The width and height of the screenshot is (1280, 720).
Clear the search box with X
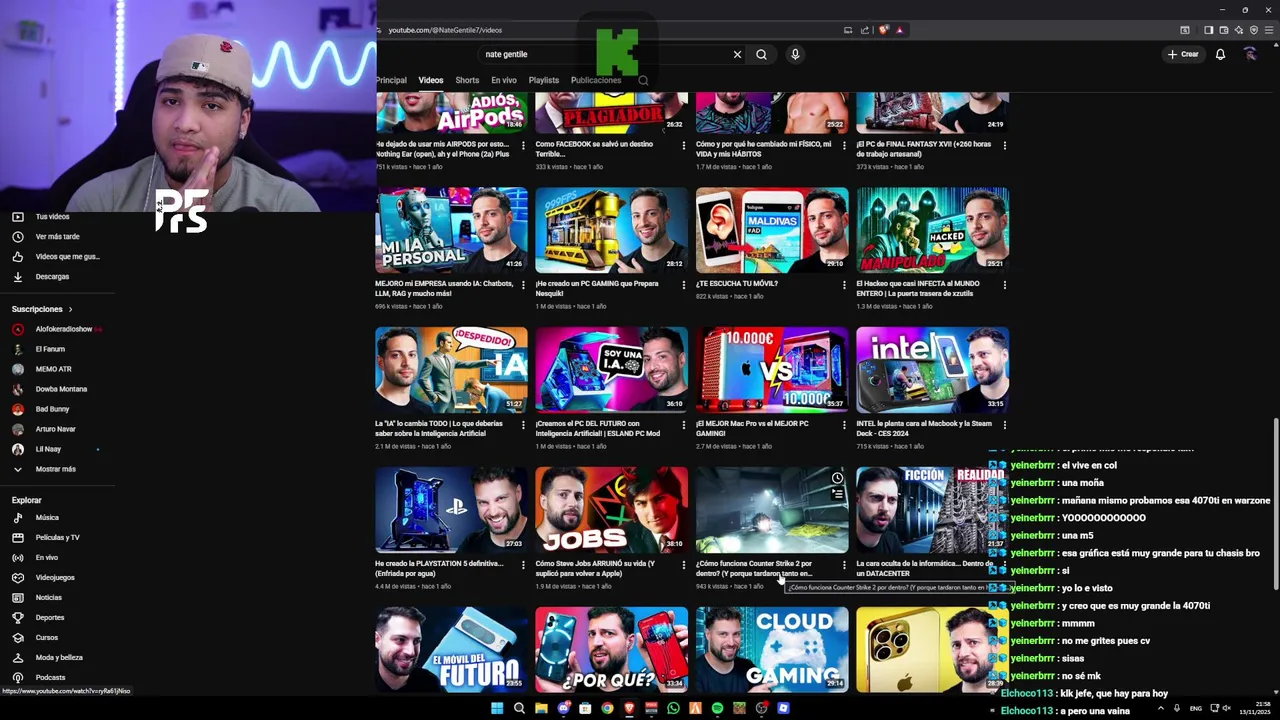coord(737,55)
